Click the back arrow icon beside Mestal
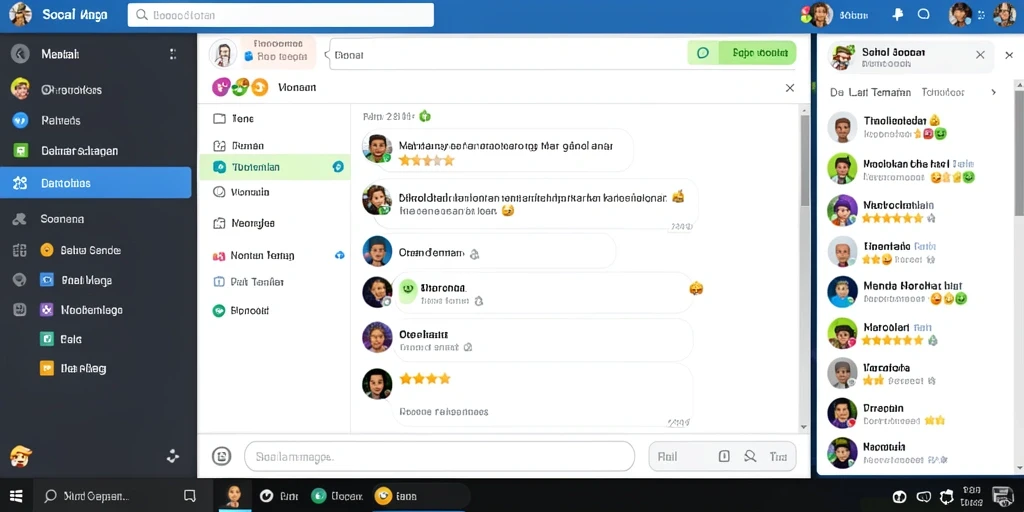 [20, 54]
